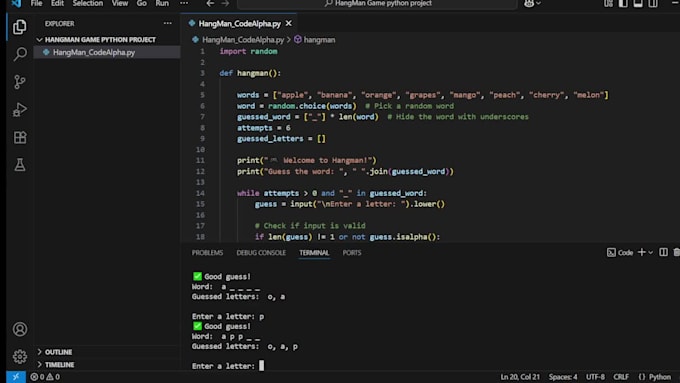Open errors and warnings status indicator
680x383 pixels.
click(45, 377)
